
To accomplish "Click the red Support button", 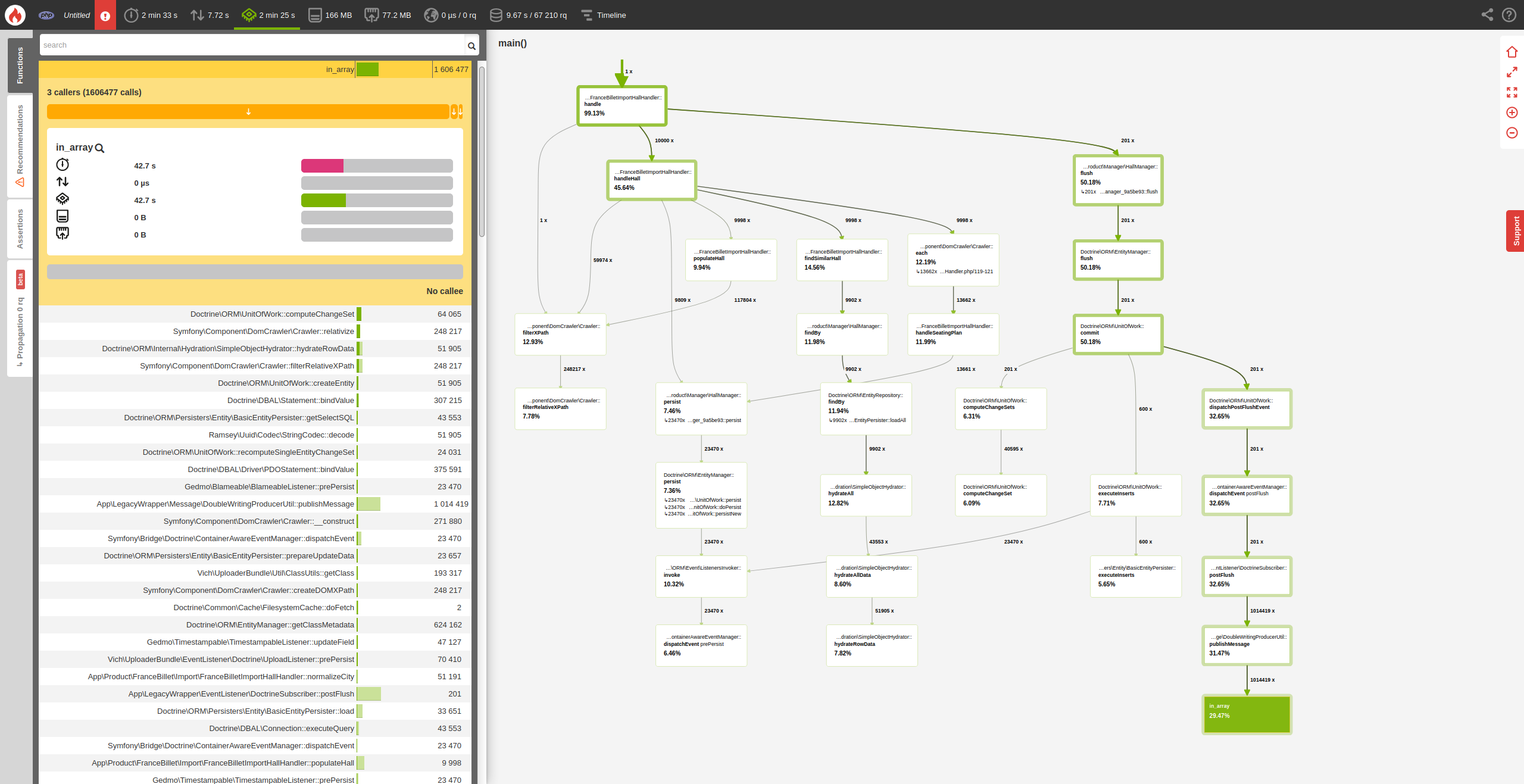I will [1515, 231].
